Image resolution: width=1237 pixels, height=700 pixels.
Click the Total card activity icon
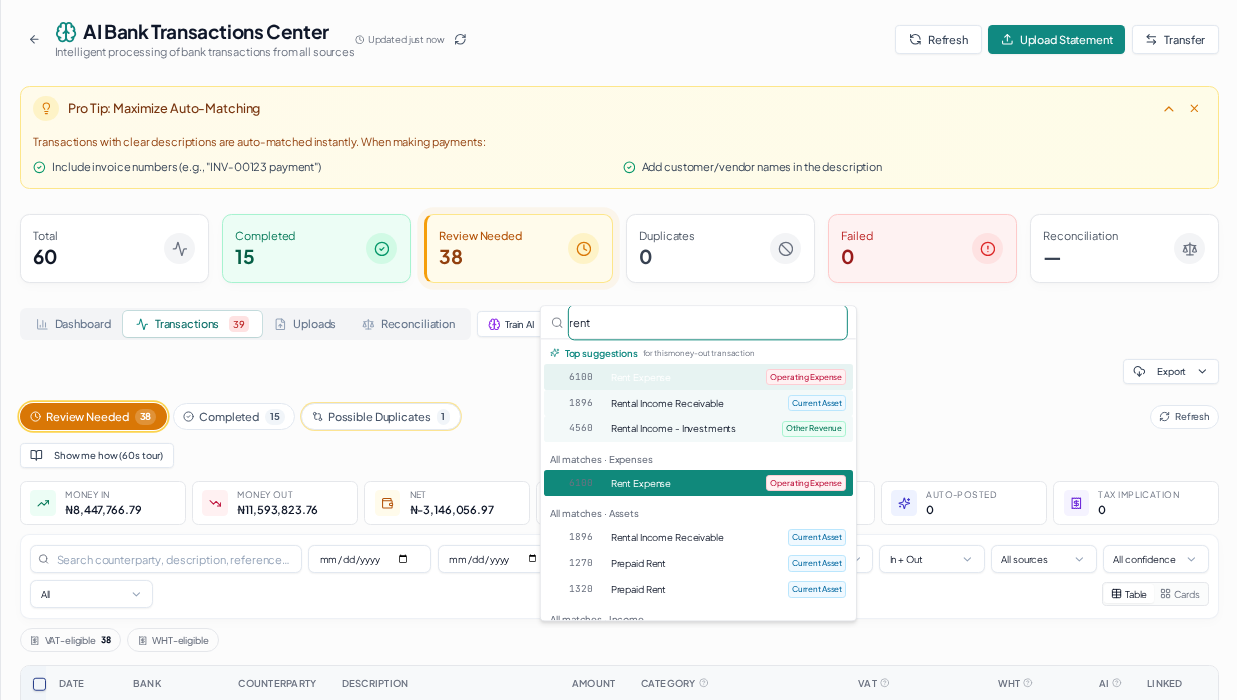[180, 248]
